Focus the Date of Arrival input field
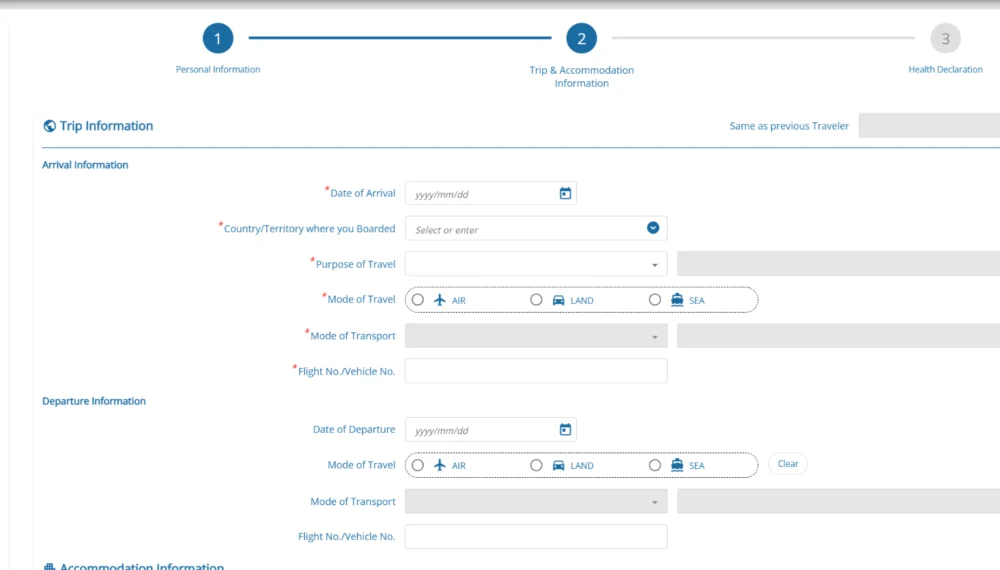Viewport: 1000px width, 570px height. point(490,193)
